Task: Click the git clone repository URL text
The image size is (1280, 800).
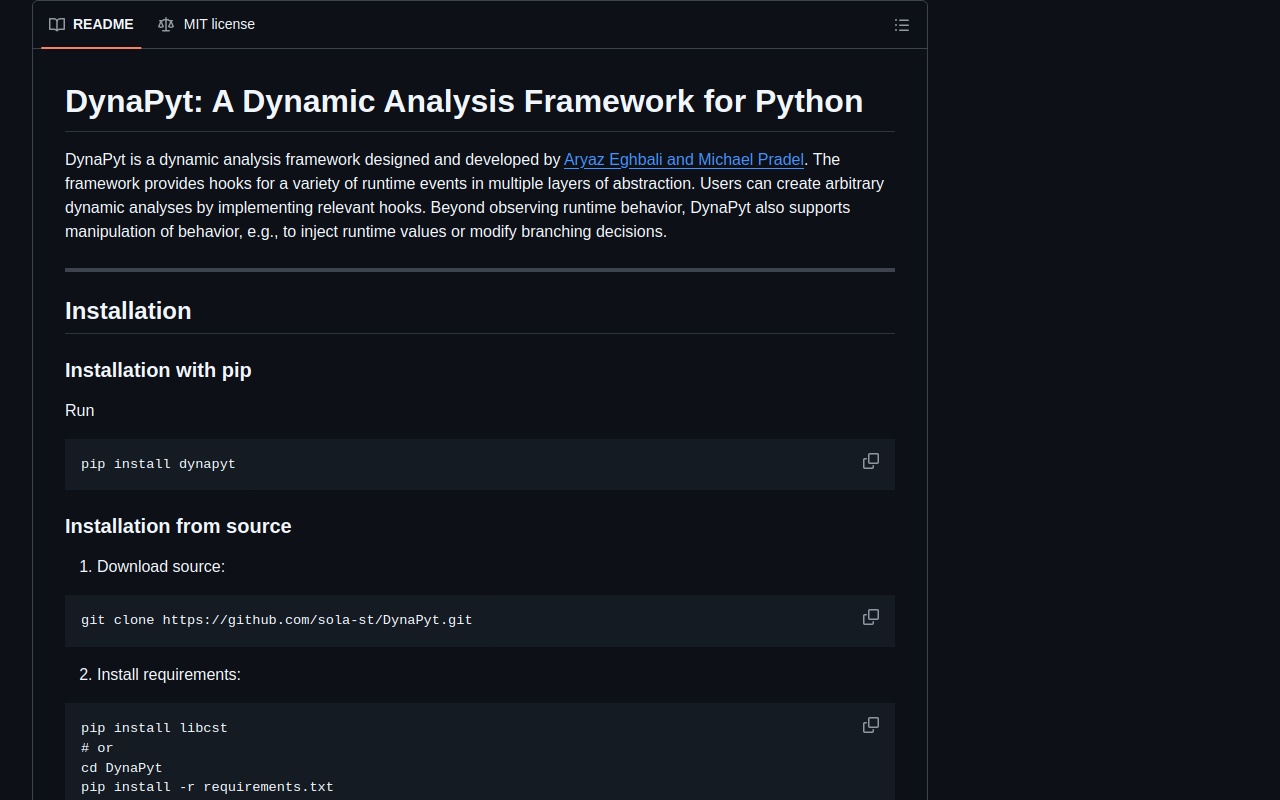Action: (x=317, y=620)
